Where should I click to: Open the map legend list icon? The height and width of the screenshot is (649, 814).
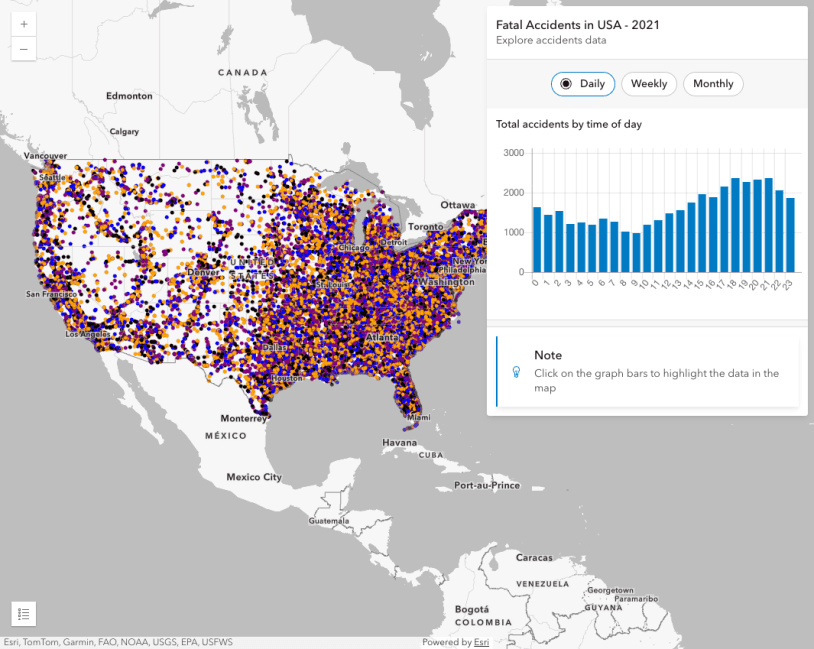(24, 613)
